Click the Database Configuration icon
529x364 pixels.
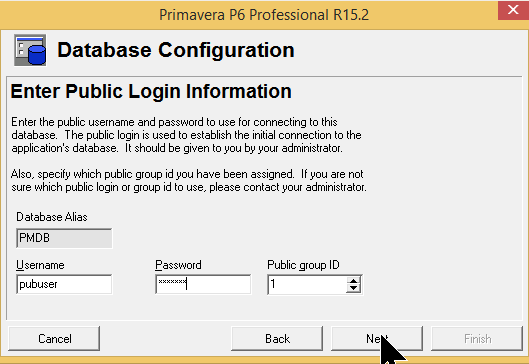[30, 50]
